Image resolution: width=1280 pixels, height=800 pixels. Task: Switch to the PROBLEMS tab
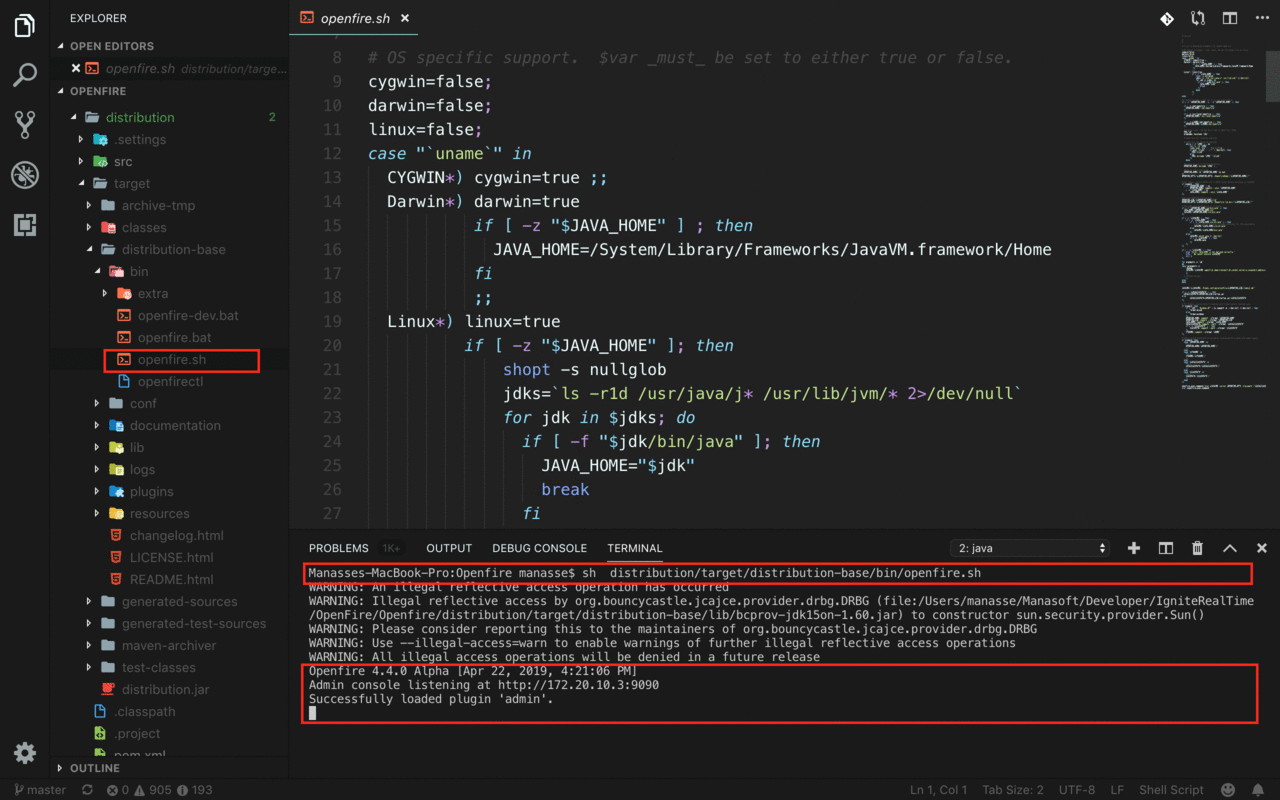[338, 548]
